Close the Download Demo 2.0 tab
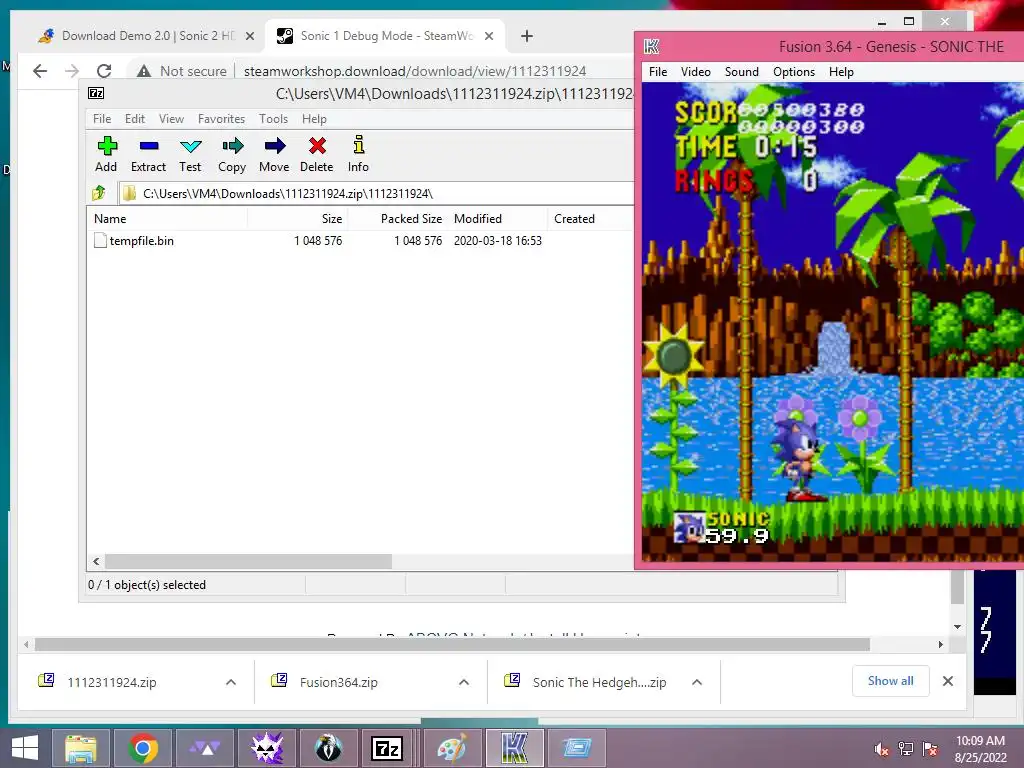 249,36
